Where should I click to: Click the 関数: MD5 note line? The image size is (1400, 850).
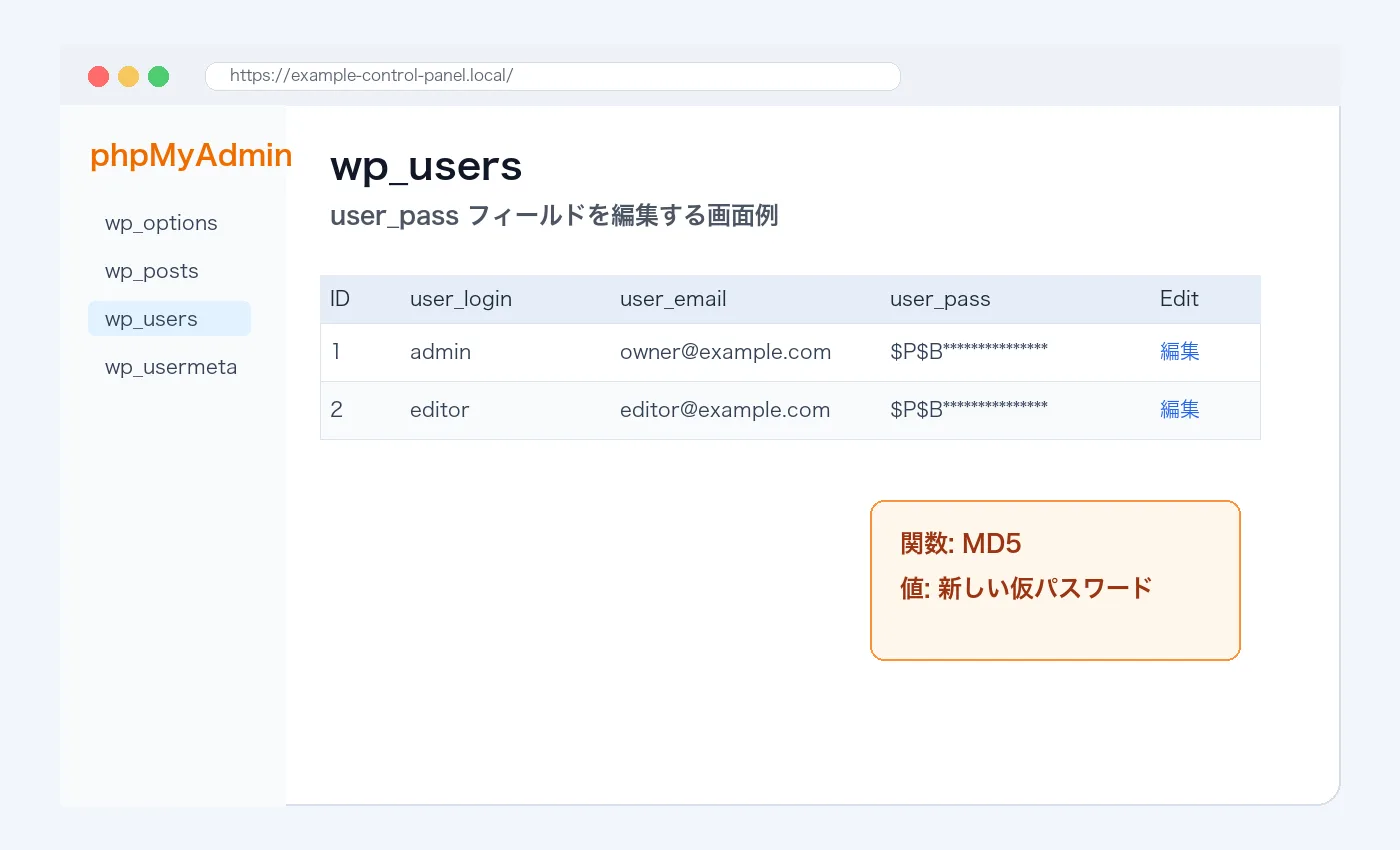coord(960,544)
